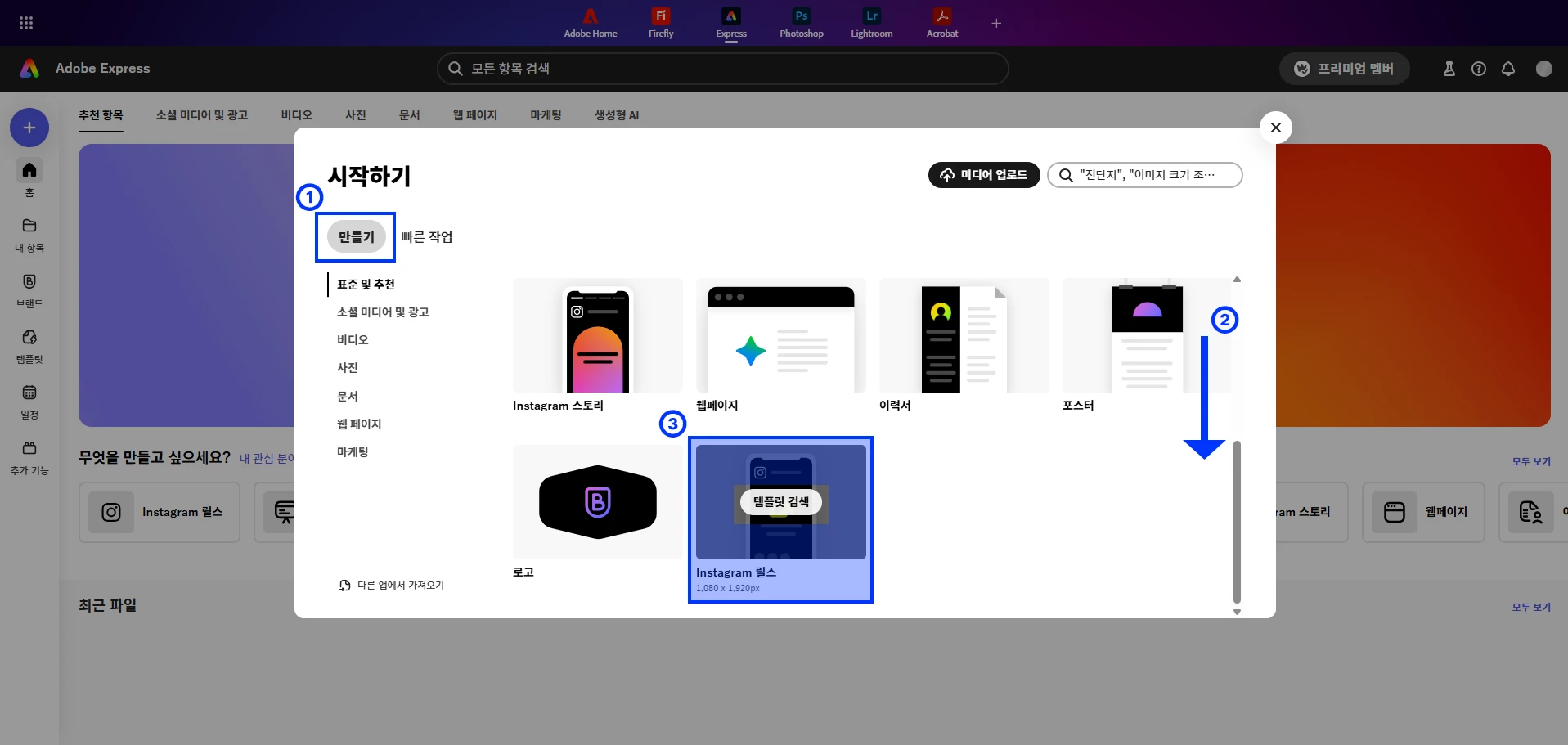
Task: Click 템플릿 검색 on Instagram 릴스
Action: pos(781,502)
